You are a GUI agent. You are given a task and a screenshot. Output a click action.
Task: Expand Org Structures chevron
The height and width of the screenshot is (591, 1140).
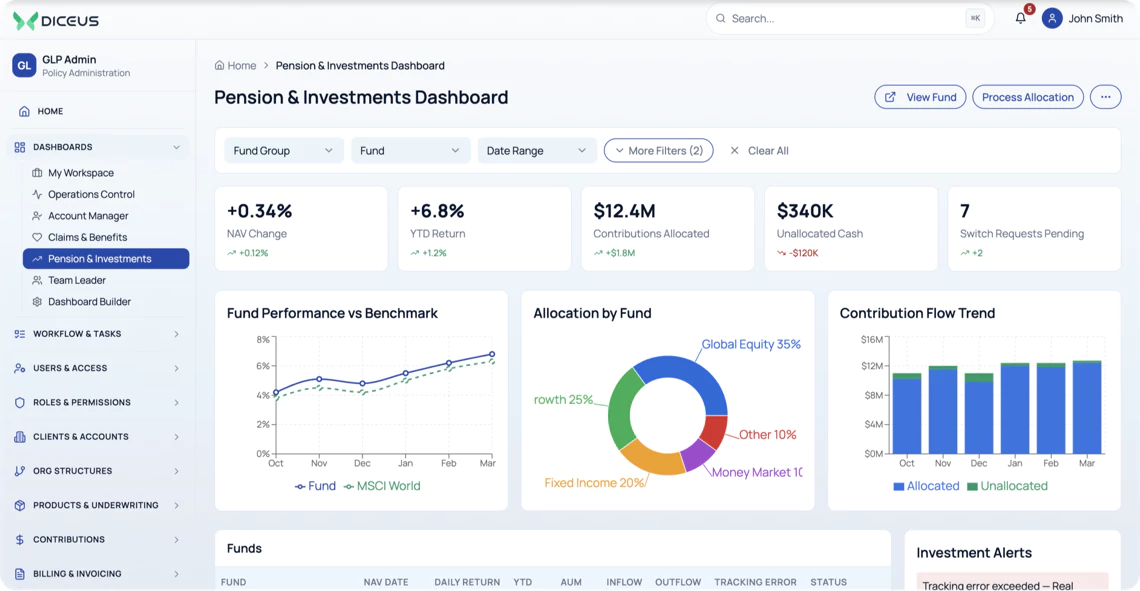177,471
